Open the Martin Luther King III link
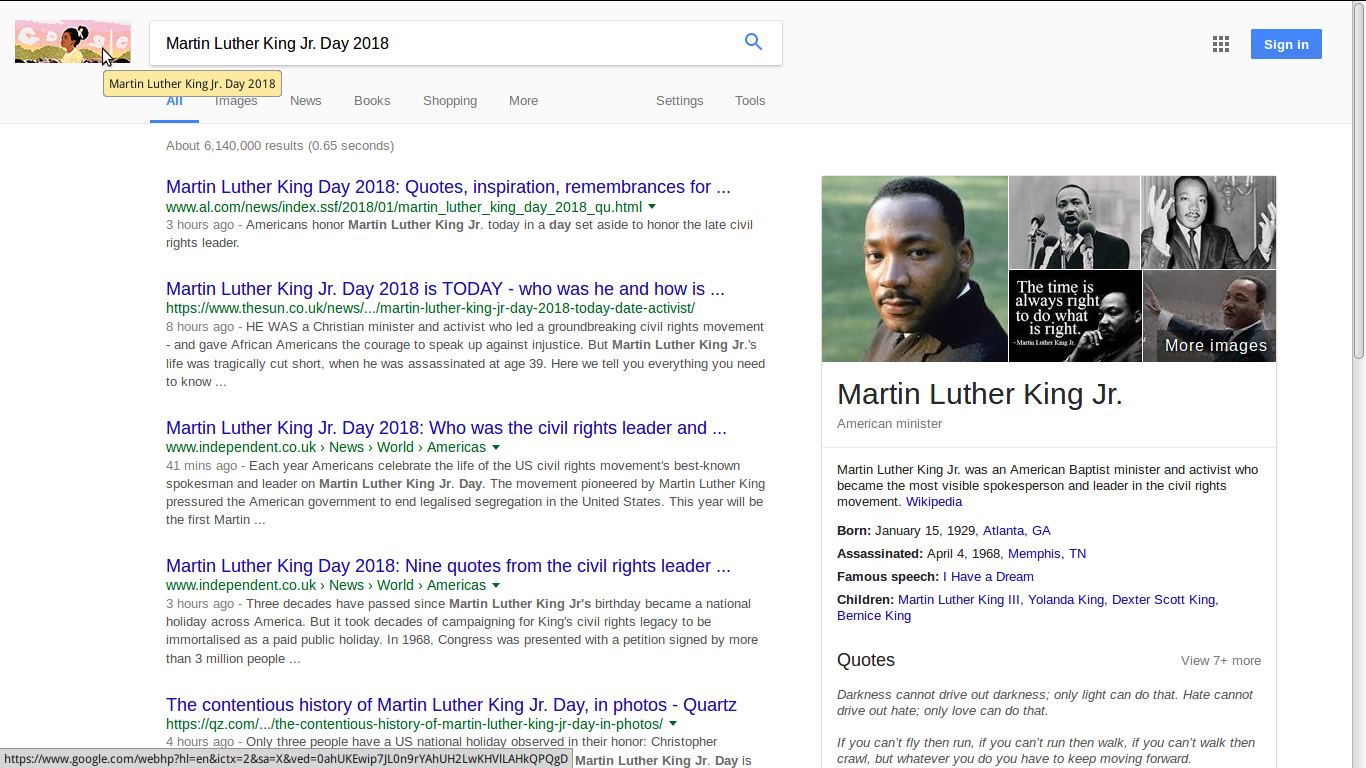 coord(959,600)
